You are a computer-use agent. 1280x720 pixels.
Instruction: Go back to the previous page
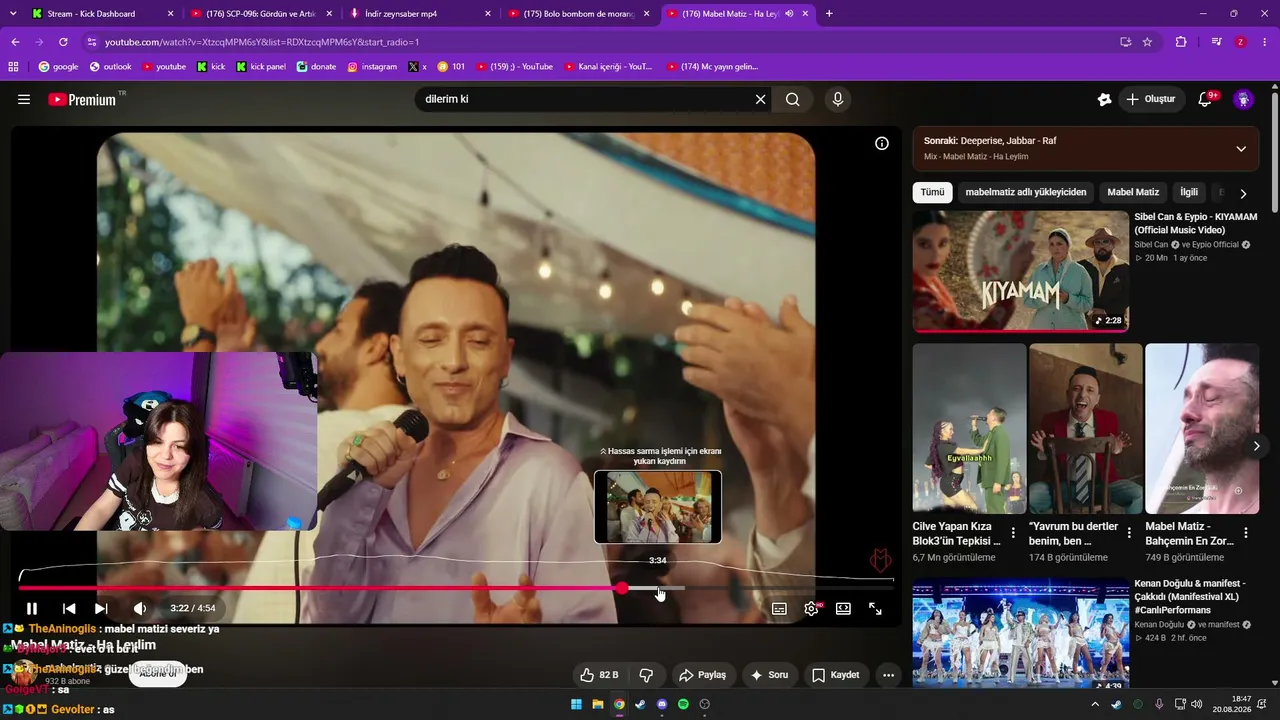tap(15, 42)
